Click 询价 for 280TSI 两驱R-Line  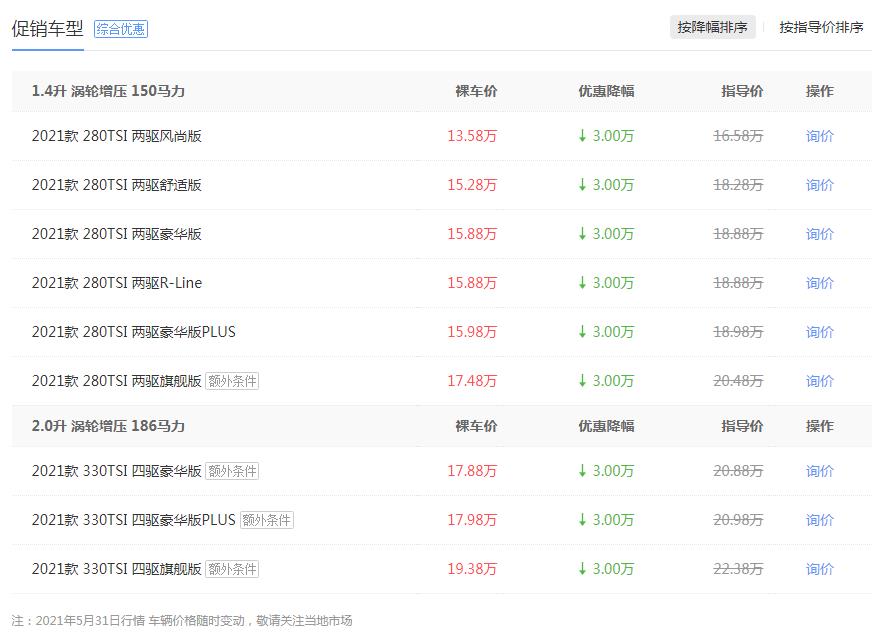click(819, 283)
